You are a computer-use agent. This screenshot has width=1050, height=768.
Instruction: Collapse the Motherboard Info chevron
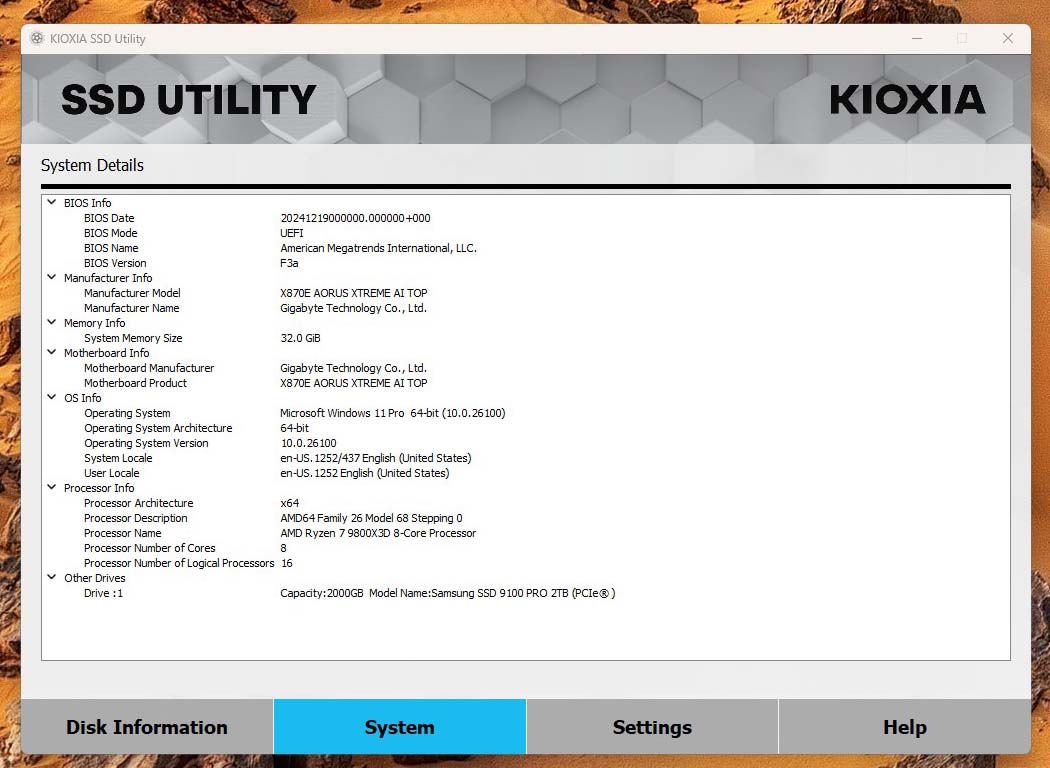[x=52, y=352]
